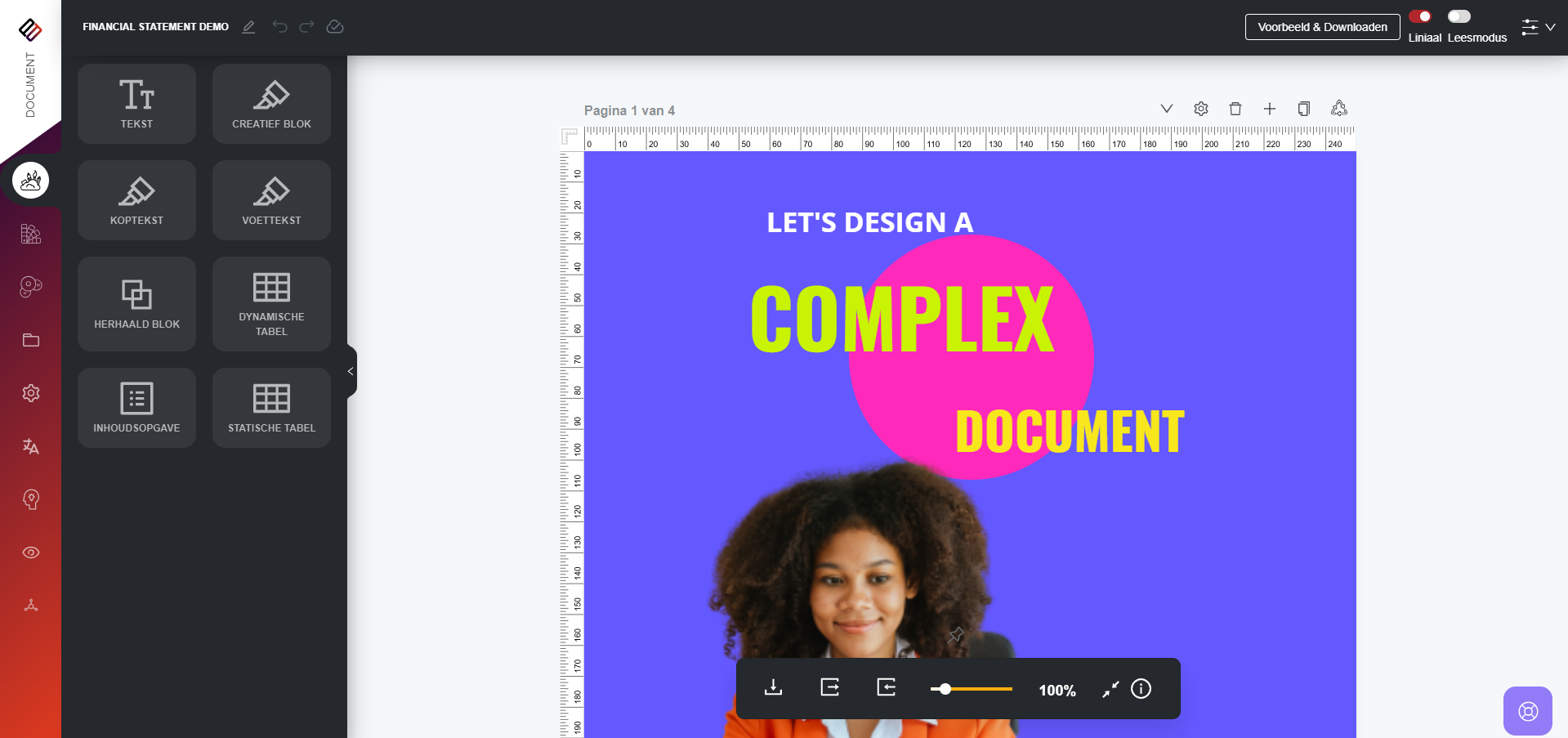Toggle the eye preview icon in sidebar
1568x738 pixels.
[31, 552]
